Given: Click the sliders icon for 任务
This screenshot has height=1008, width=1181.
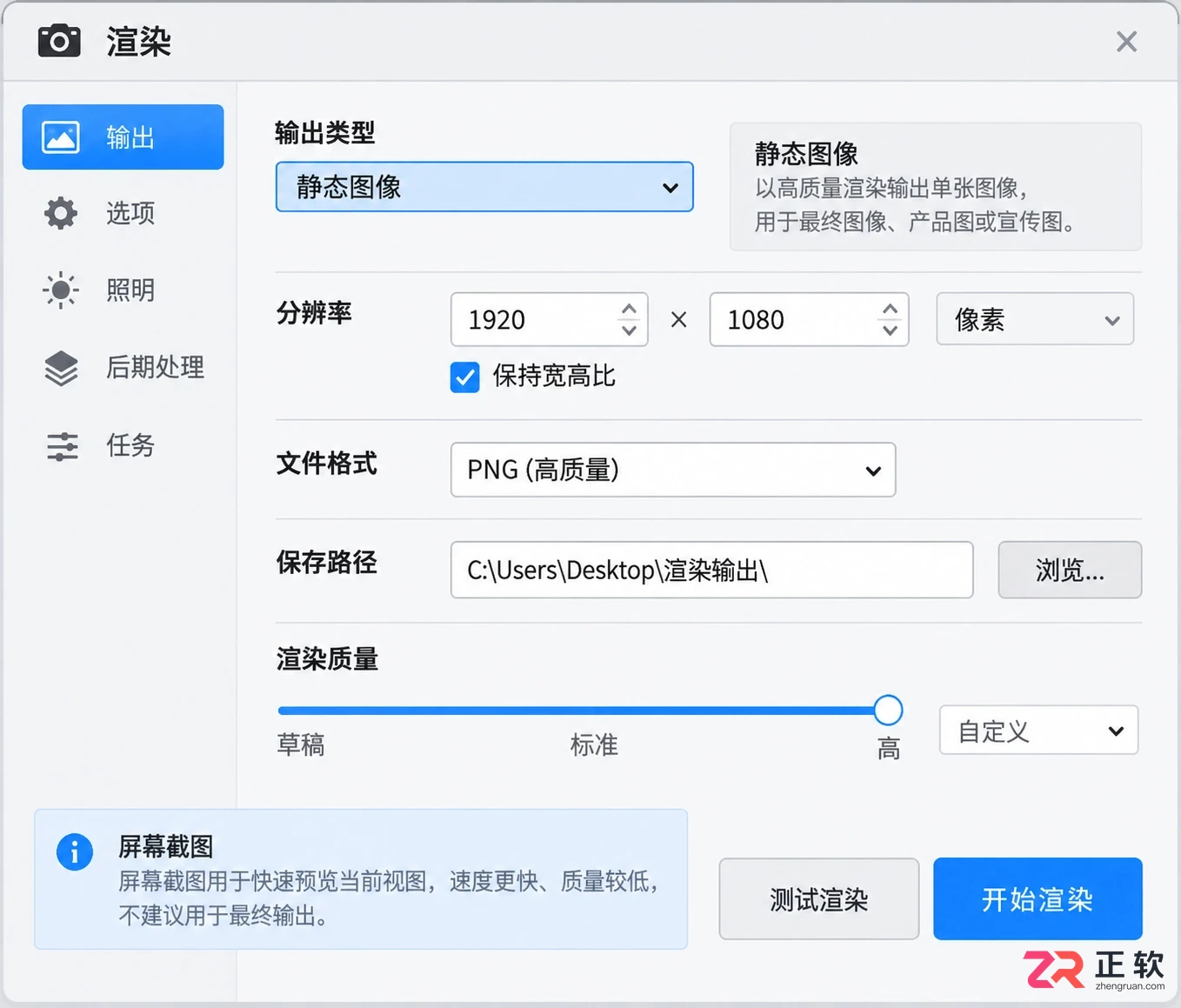Looking at the screenshot, I should 62,446.
